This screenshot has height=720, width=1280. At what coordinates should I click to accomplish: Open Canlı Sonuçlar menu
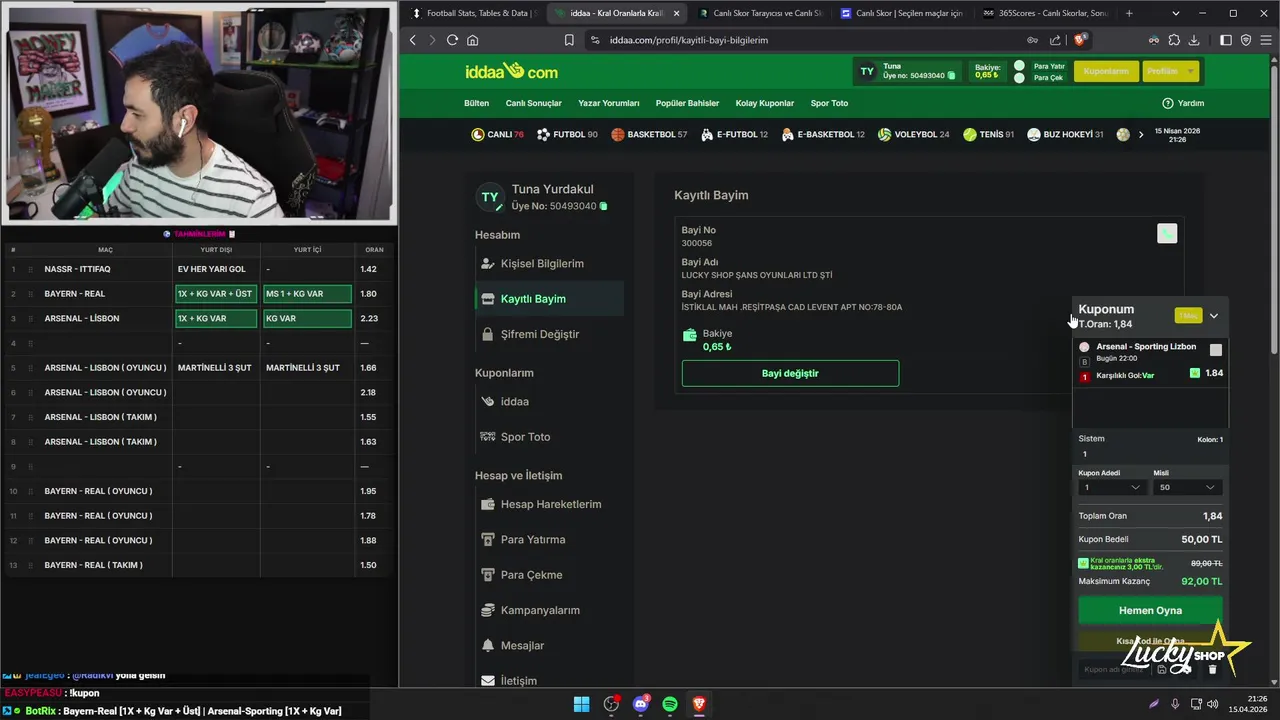pyautogui.click(x=533, y=103)
